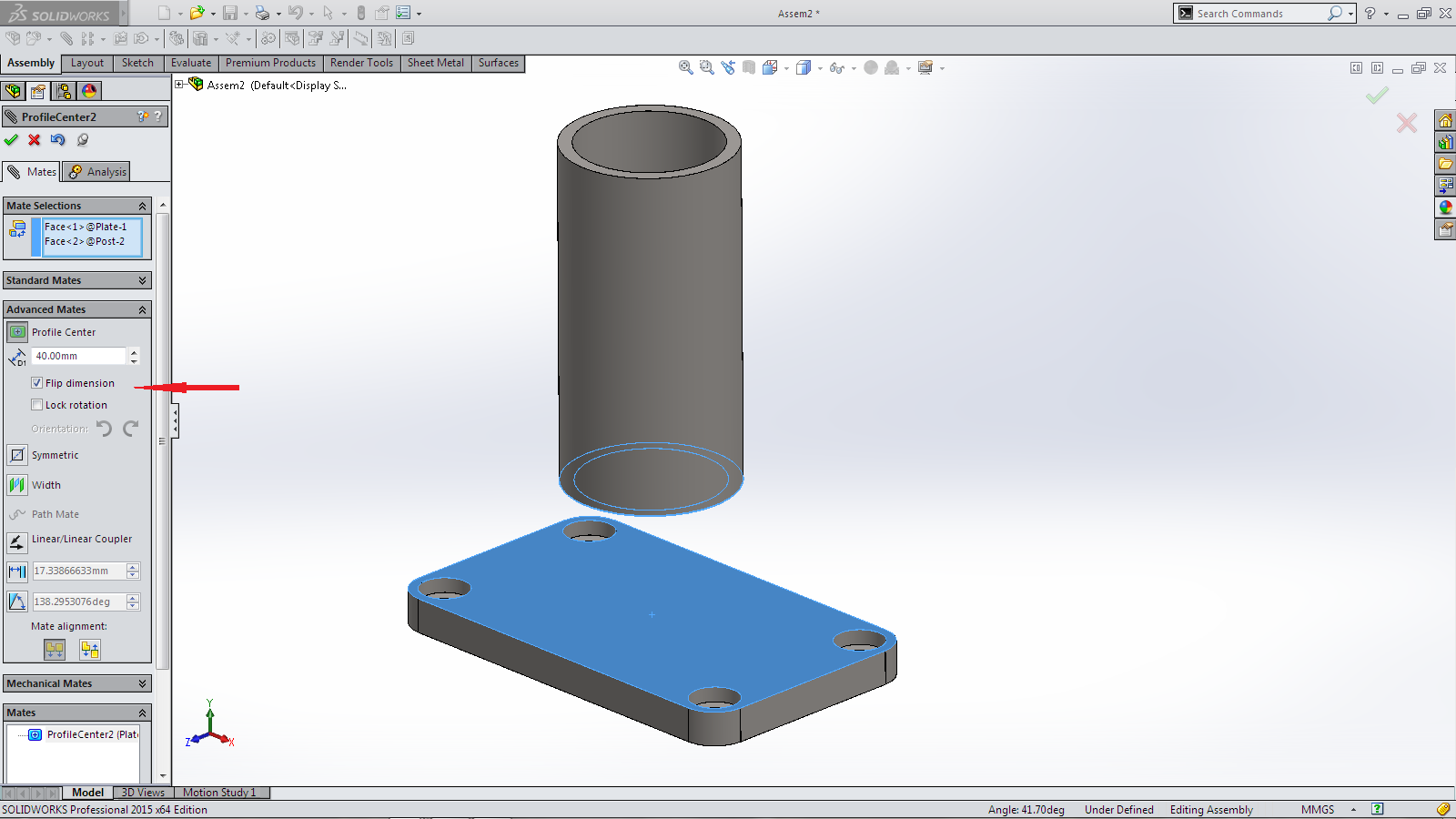1456x819 pixels.
Task: Accept the mate with green checkmark
Action: [11, 140]
